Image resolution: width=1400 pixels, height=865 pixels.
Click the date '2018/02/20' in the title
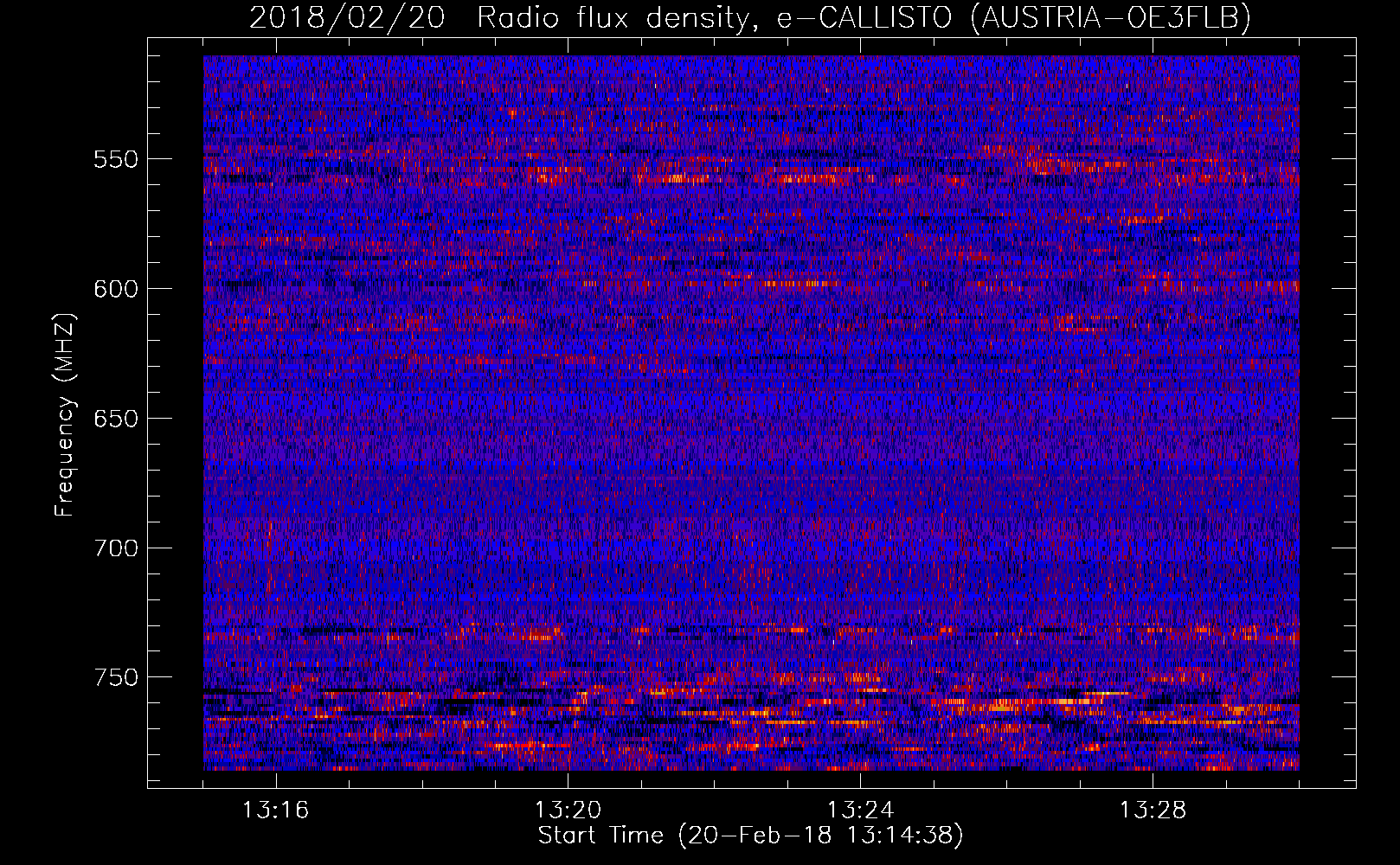[347, 17]
